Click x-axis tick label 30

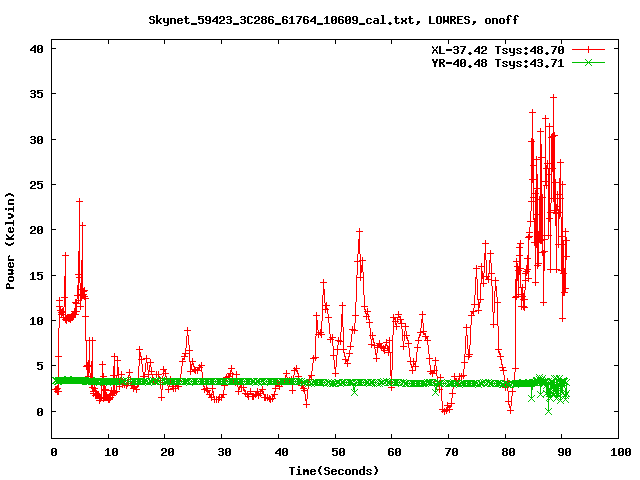tap(224, 452)
